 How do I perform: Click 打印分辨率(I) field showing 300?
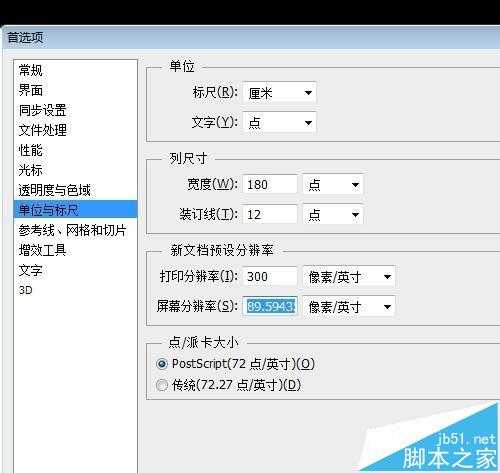tap(270, 276)
